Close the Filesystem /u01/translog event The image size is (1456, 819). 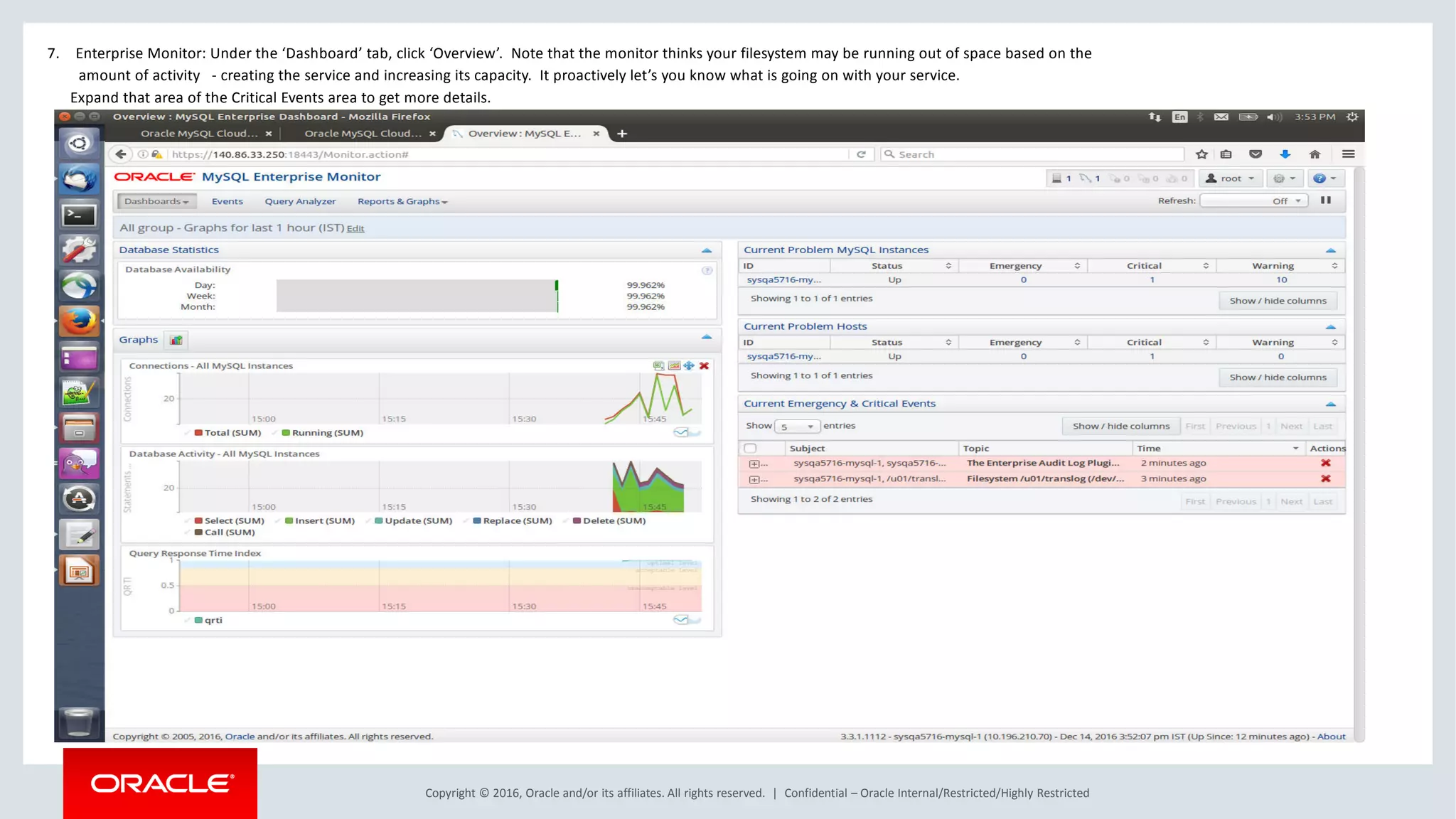pyautogui.click(x=1325, y=478)
